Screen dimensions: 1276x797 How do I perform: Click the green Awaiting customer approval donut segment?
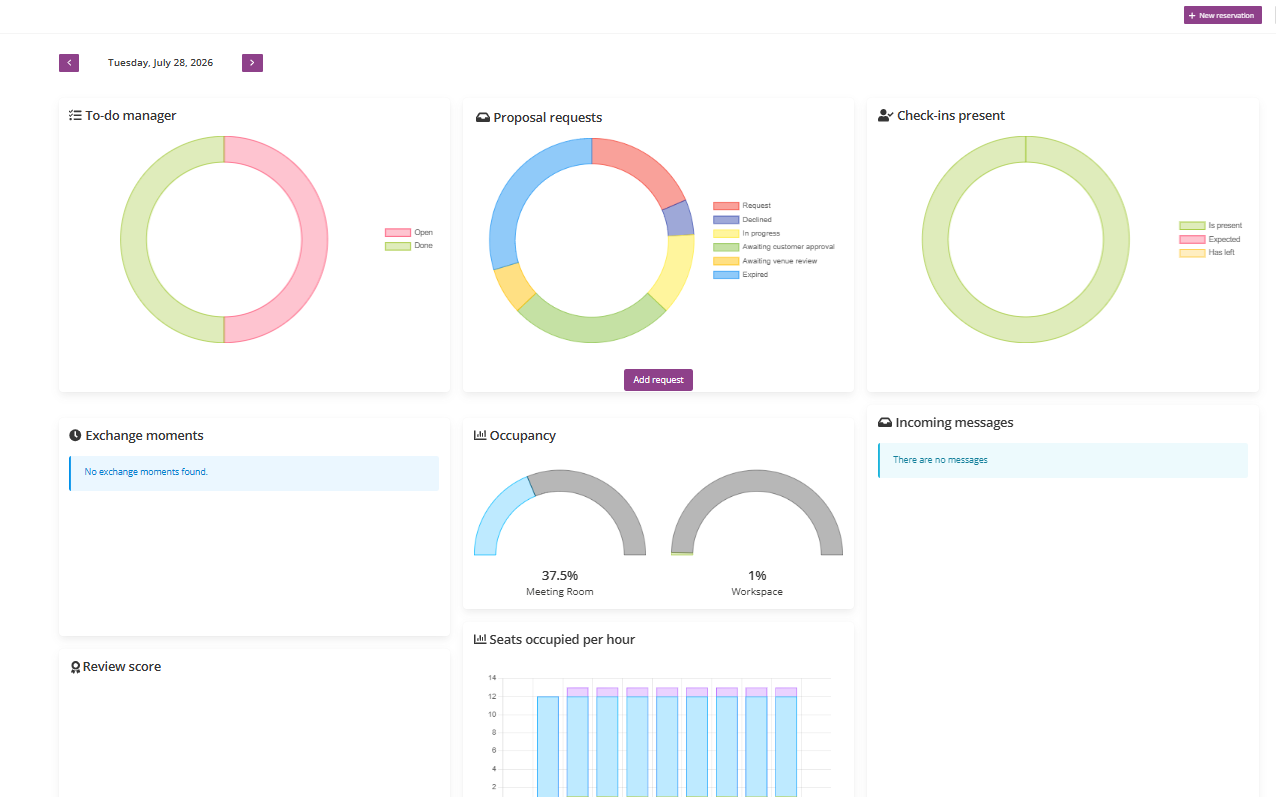point(591,321)
